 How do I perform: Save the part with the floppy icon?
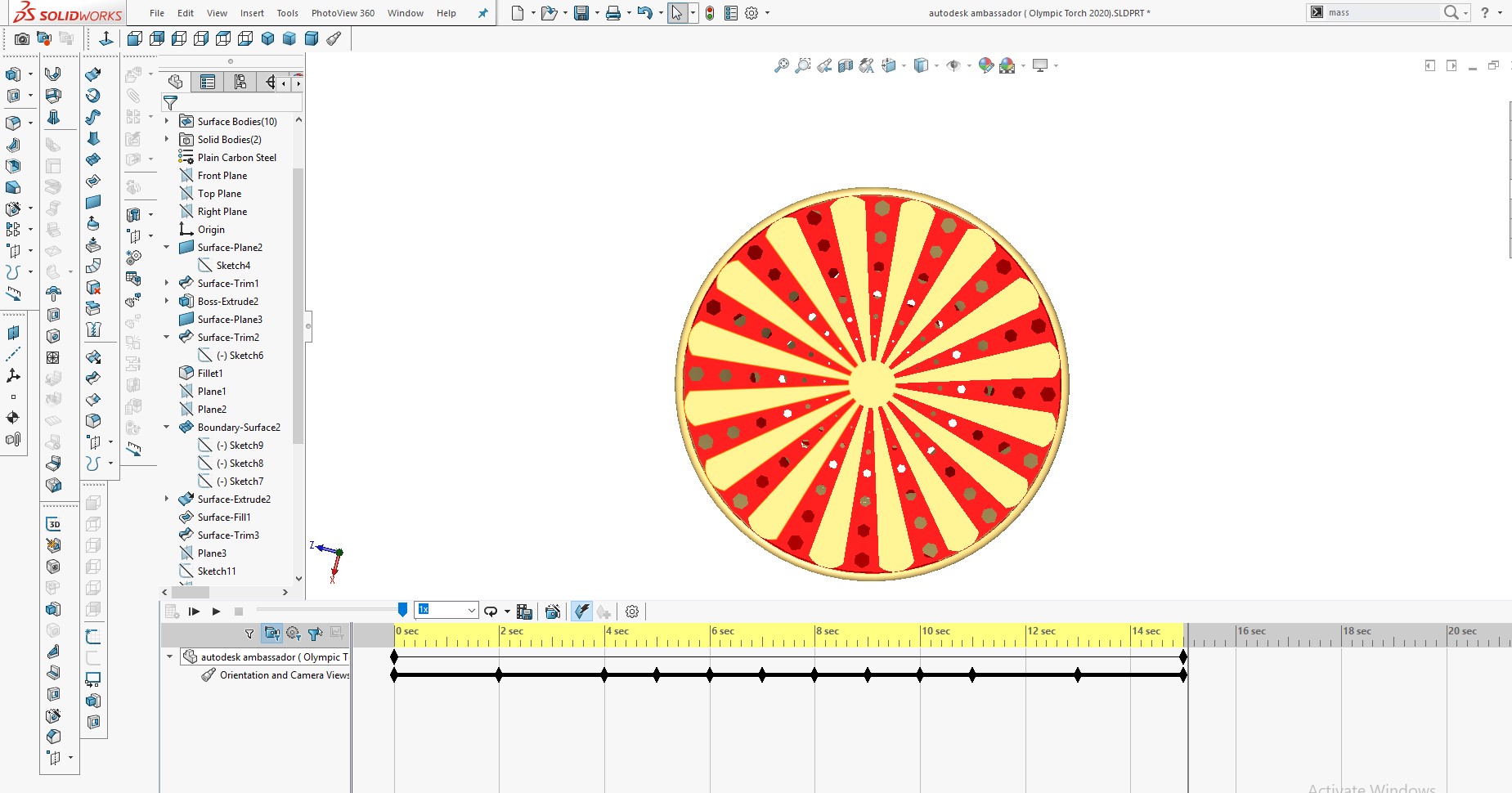[581, 13]
